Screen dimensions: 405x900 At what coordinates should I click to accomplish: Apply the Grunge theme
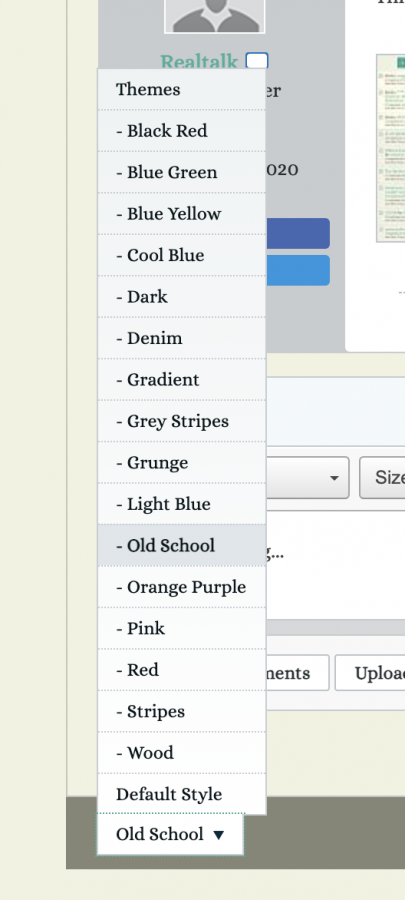182,462
